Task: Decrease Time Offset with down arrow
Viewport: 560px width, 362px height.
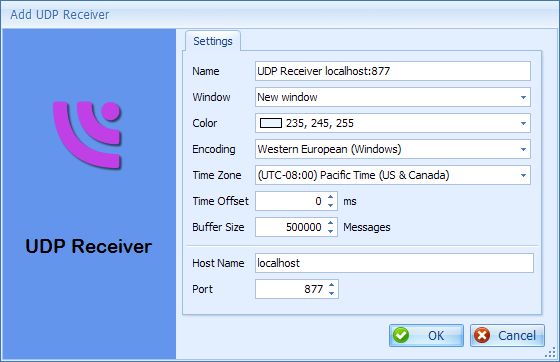Action: [x=331, y=205]
